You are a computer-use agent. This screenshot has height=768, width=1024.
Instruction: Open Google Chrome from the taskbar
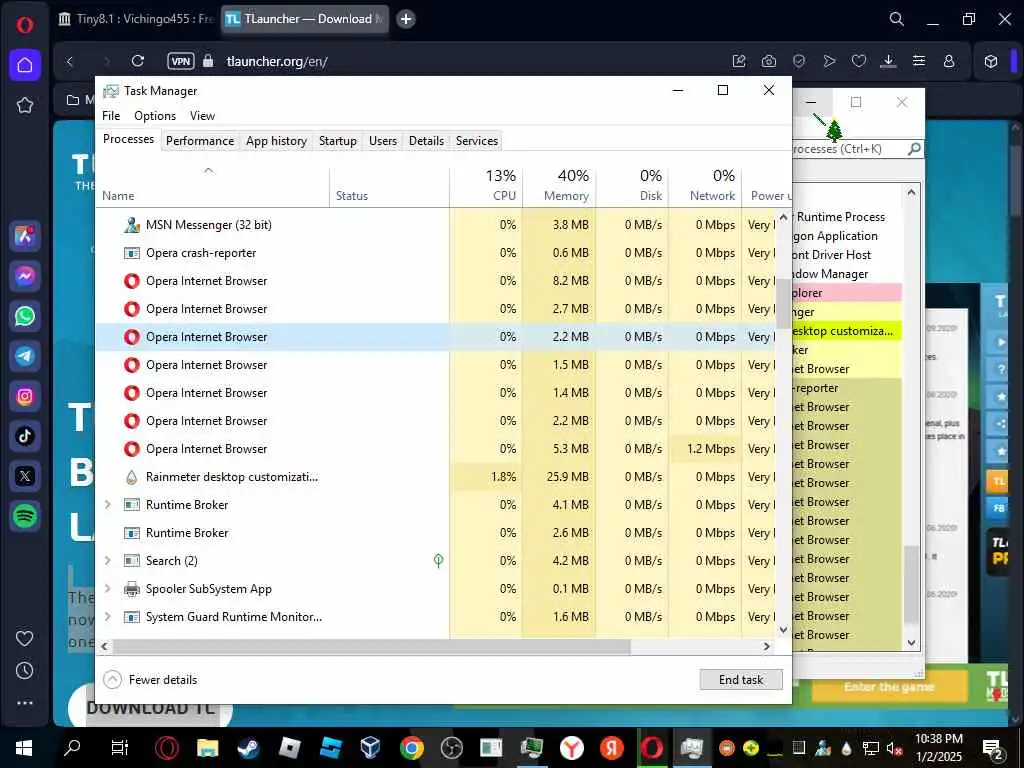(411, 748)
